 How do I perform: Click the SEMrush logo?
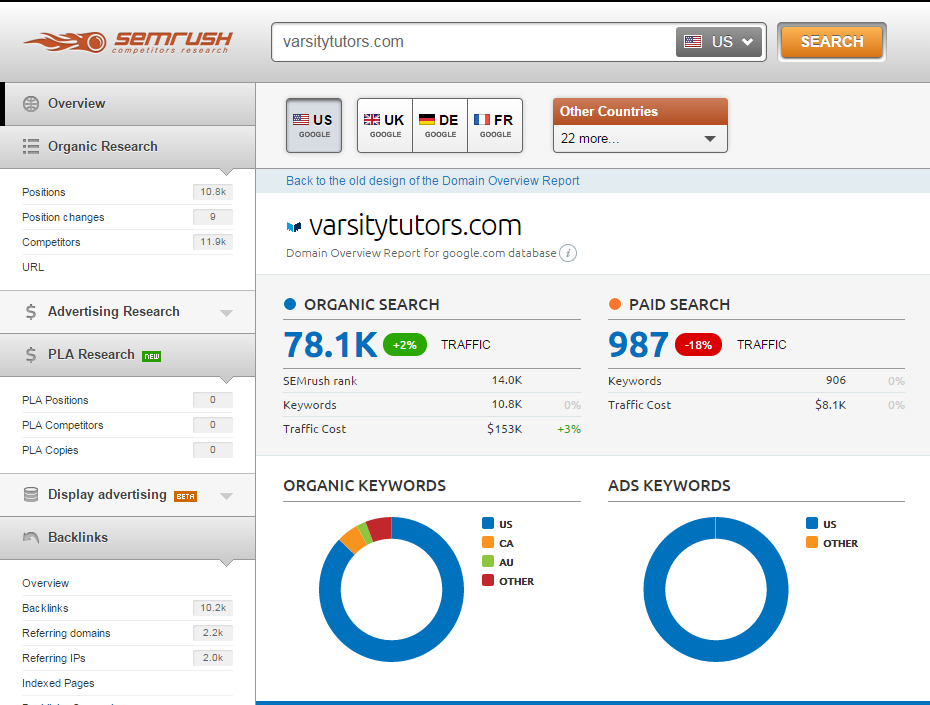click(128, 42)
